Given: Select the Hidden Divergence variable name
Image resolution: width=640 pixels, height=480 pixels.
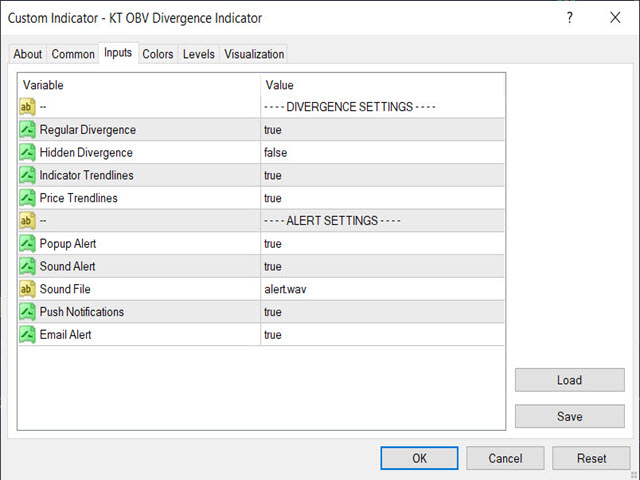Looking at the screenshot, I should pos(86,153).
